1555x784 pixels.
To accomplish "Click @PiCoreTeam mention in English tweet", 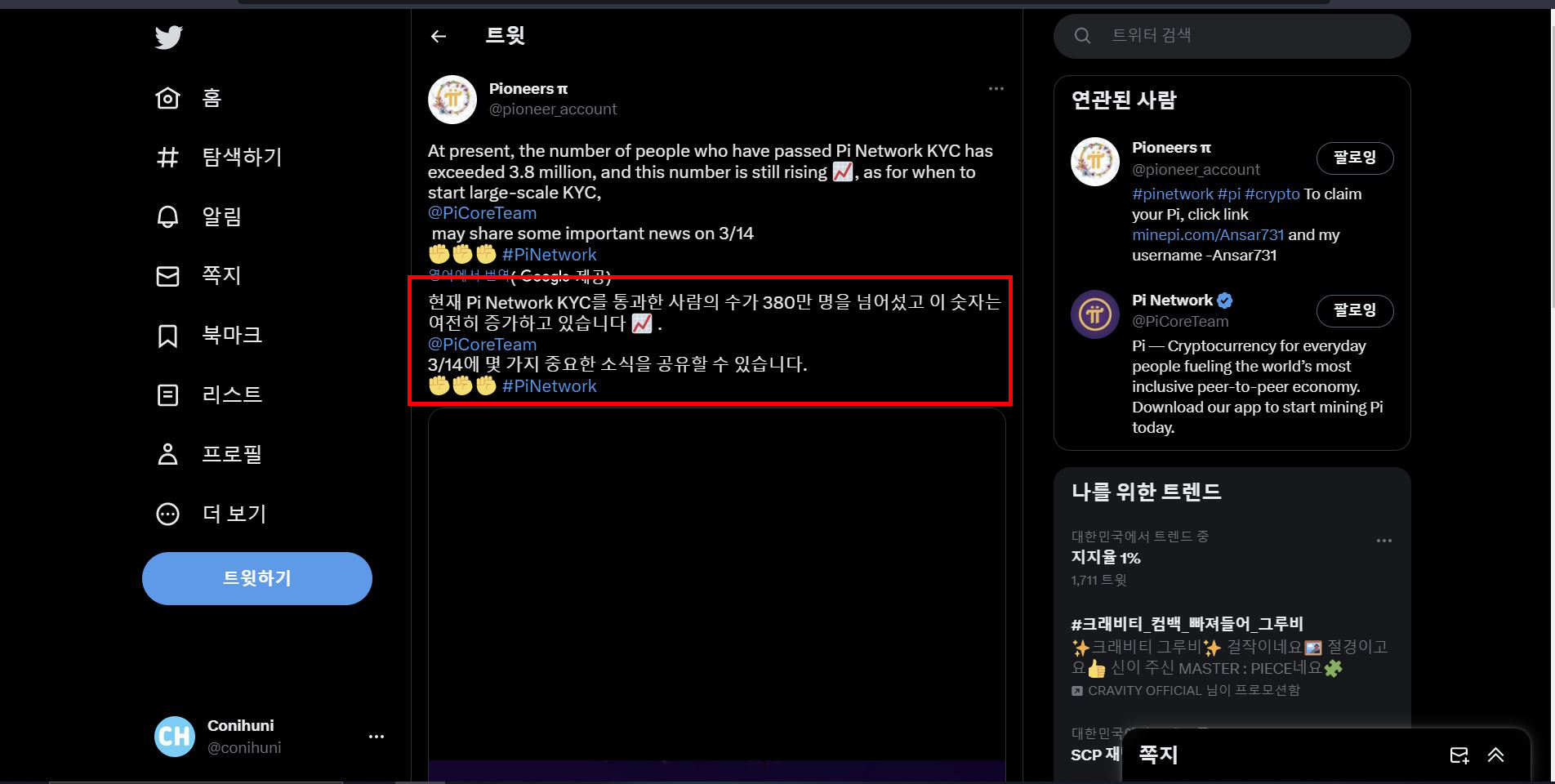I will 482,213.
